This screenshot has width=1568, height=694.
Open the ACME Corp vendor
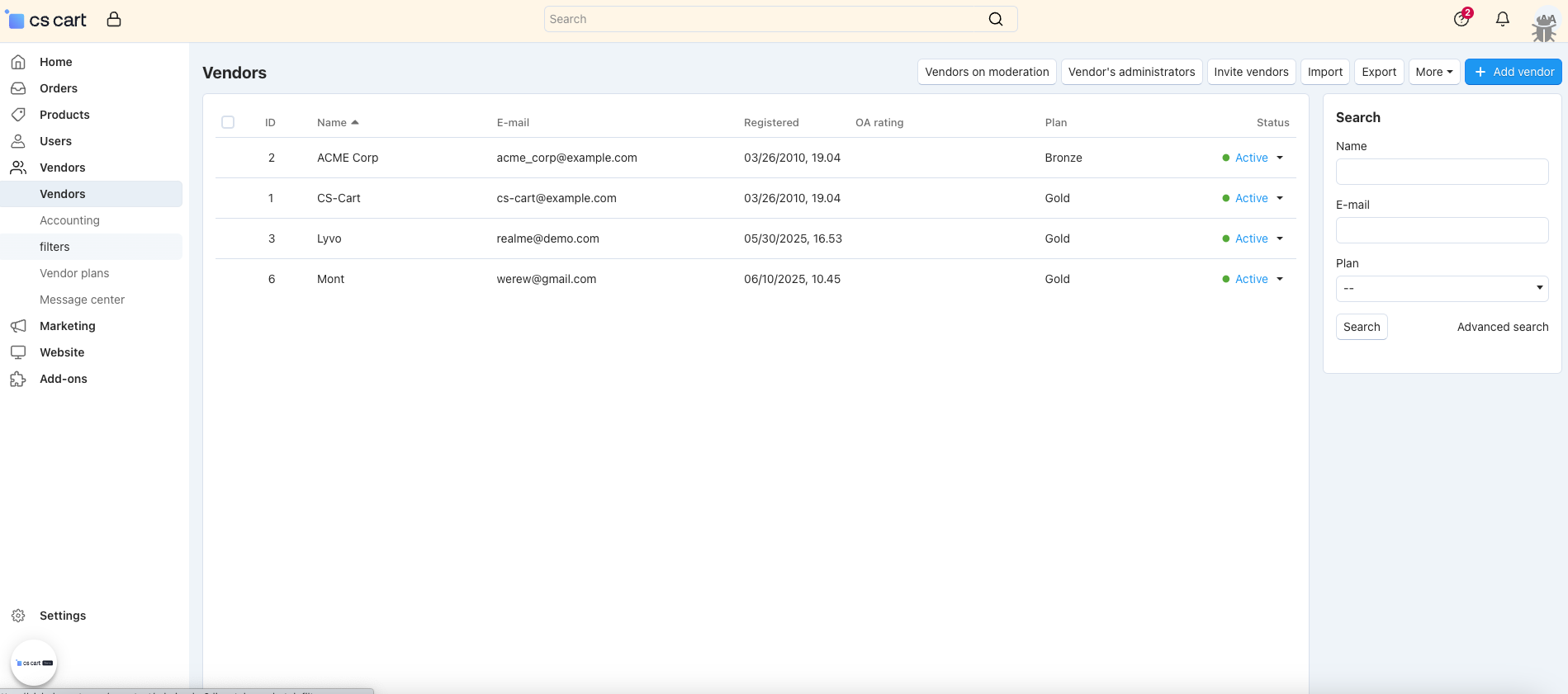pyautogui.click(x=348, y=158)
